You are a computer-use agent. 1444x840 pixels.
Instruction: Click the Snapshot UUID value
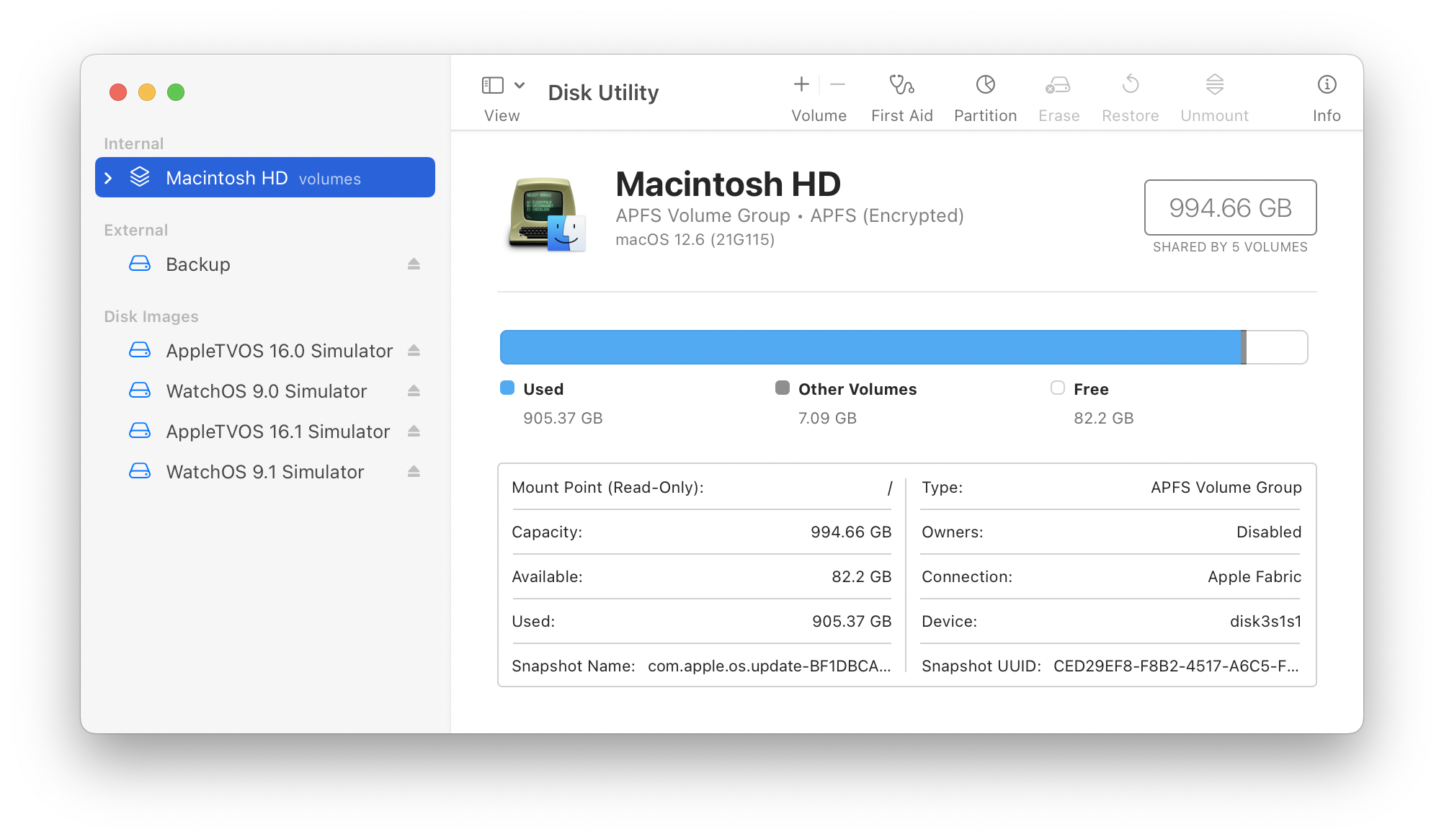pyautogui.click(x=1177, y=666)
